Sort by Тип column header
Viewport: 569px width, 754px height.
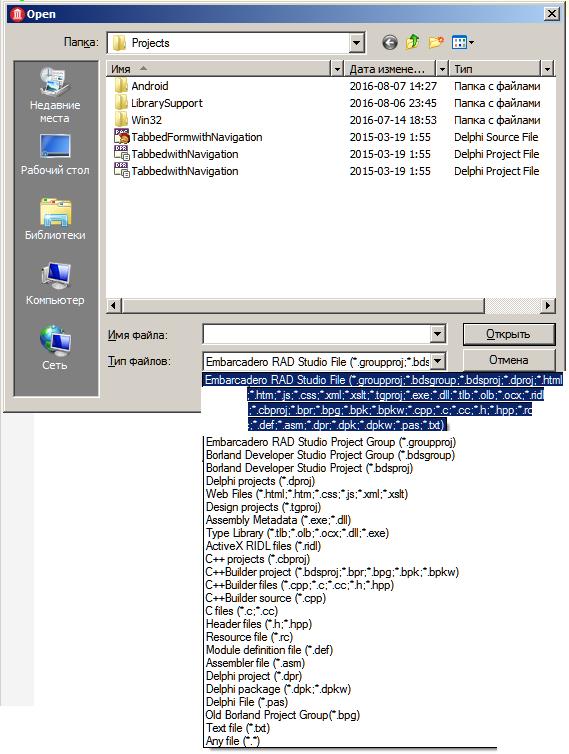pyautogui.click(x=495, y=69)
